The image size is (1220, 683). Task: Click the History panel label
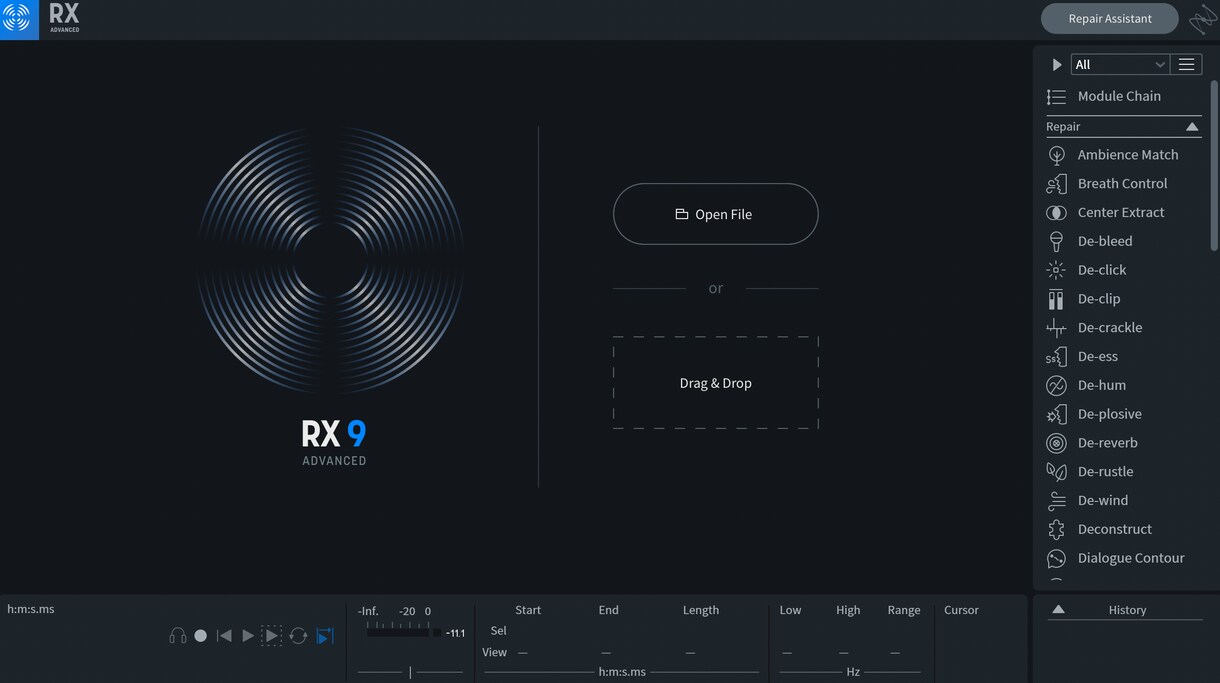tap(1127, 610)
